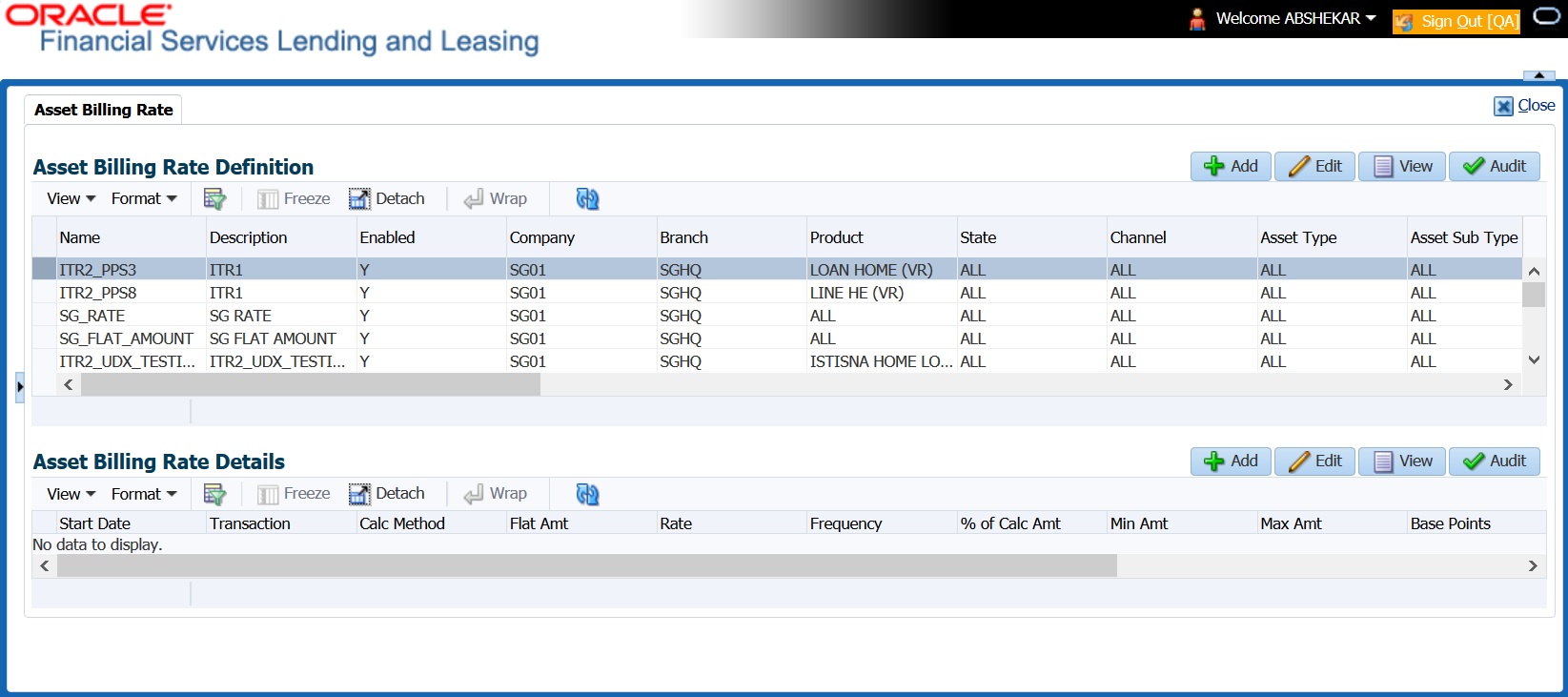Click the Frequency column header
Viewport: 1568px width, 697px height.
pos(883,523)
